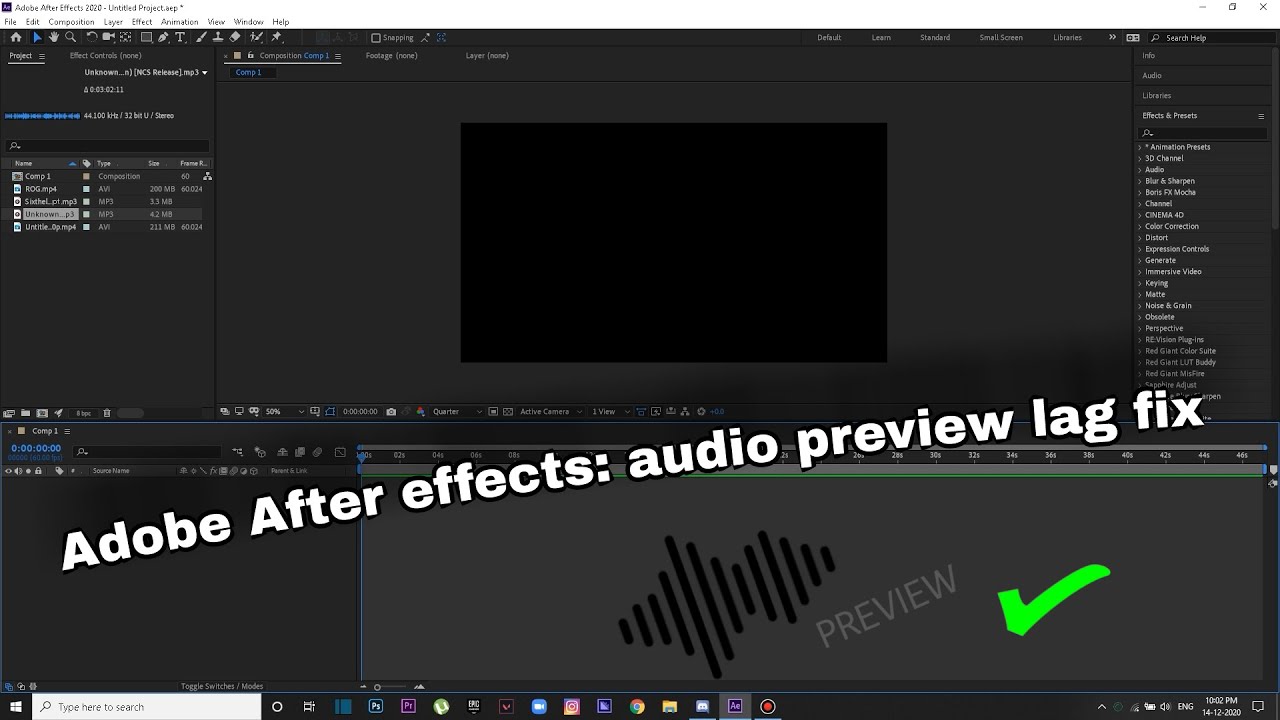This screenshot has width=1280, height=720.
Task: Toggle Draft 3D in timeline
Action: [x=260, y=452]
